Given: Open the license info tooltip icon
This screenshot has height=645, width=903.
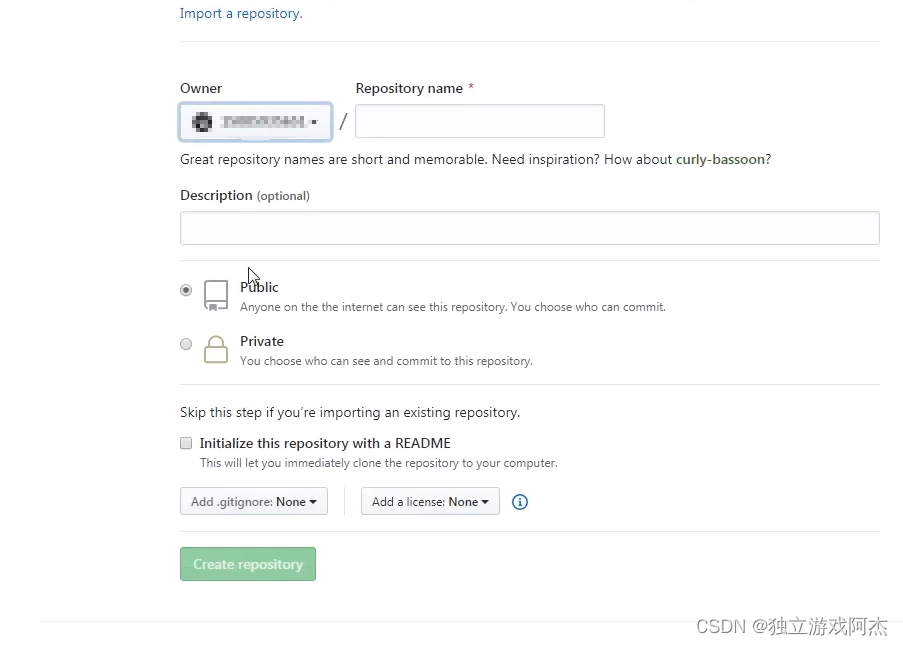Looking at the screenshot, I should (519, 502).
